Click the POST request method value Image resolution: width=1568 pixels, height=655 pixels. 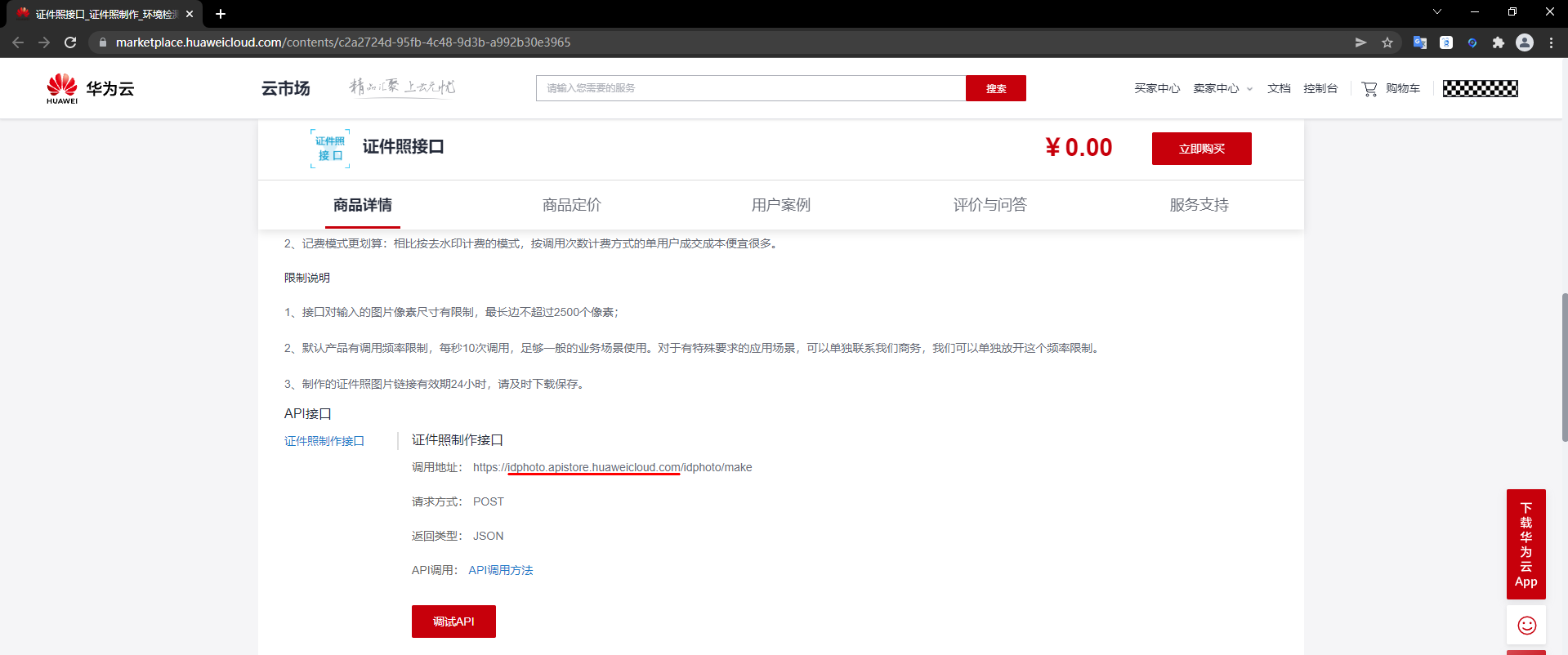[x=489, y=501]
